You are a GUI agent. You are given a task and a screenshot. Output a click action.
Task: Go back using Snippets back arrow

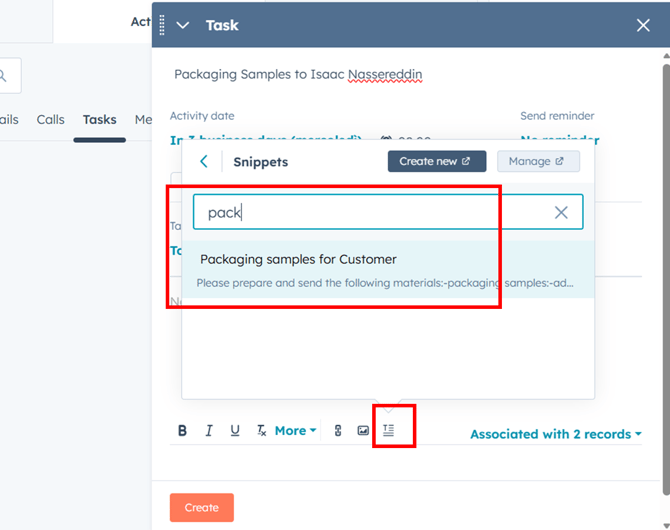pyautogui.click(x=204, y=162)
